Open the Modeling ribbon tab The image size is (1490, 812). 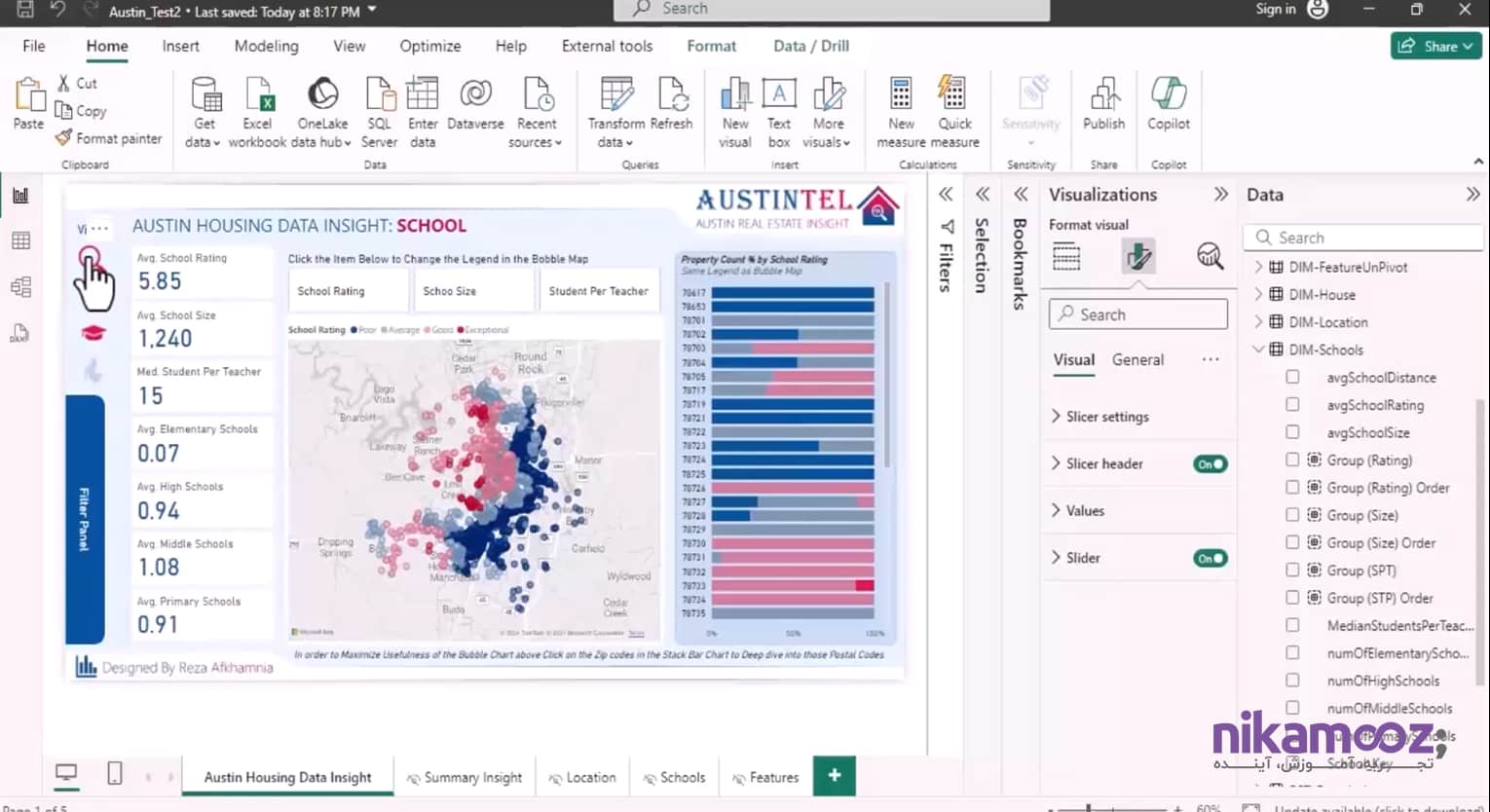coord(266,46)
